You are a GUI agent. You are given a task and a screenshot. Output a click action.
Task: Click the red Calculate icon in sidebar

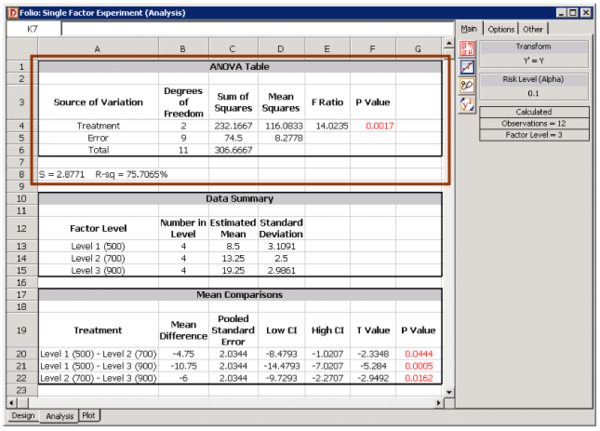click(466, 47)
